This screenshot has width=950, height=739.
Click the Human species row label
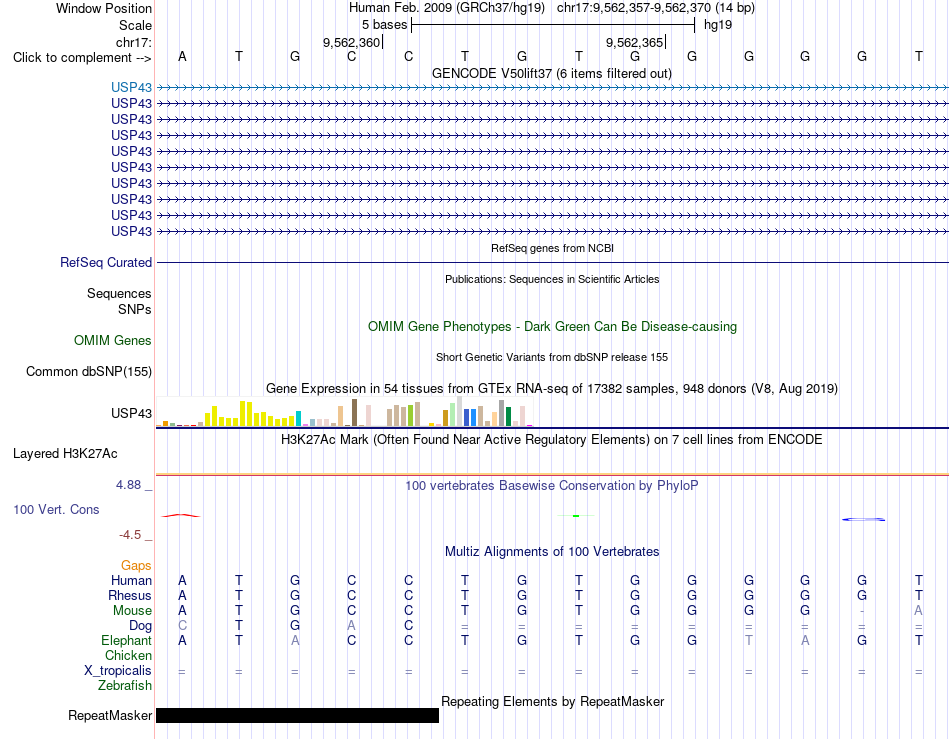[131, 580]
